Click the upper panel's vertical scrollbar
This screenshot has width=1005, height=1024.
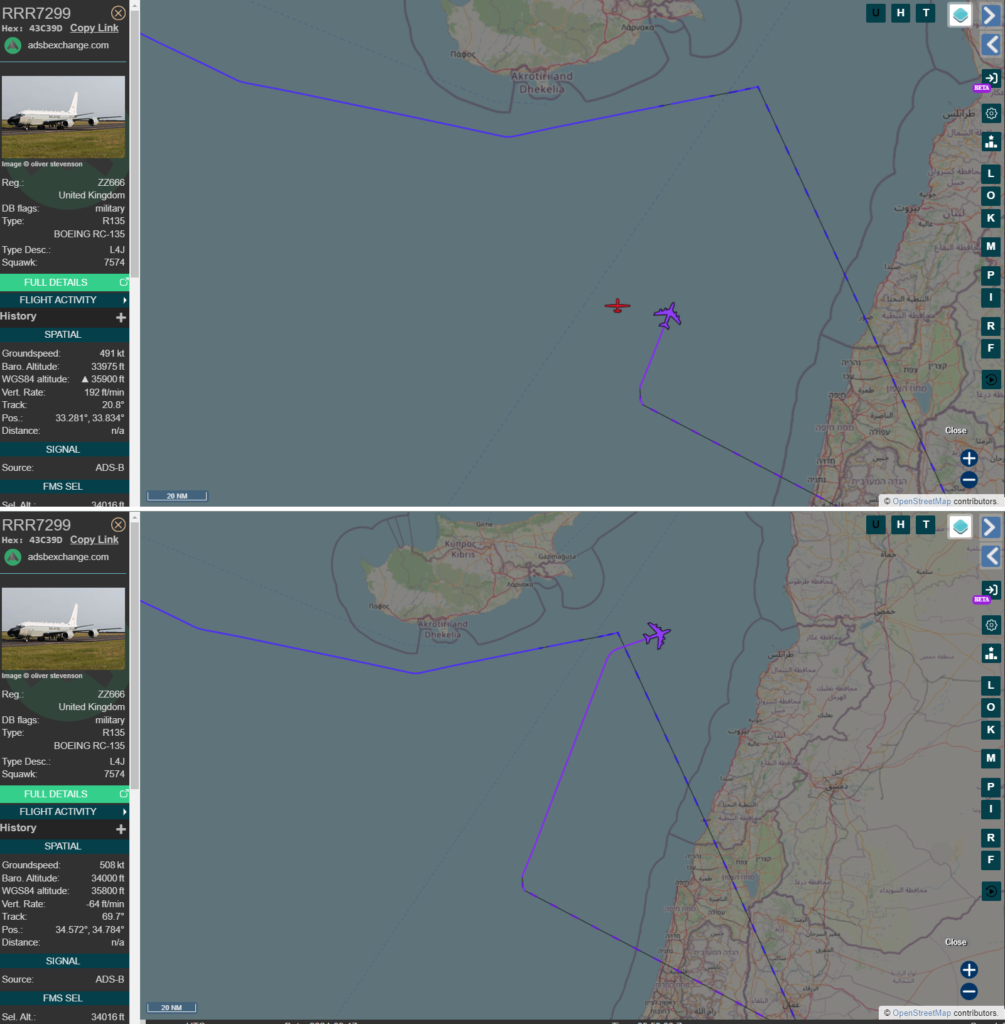(x=135, y=144)
